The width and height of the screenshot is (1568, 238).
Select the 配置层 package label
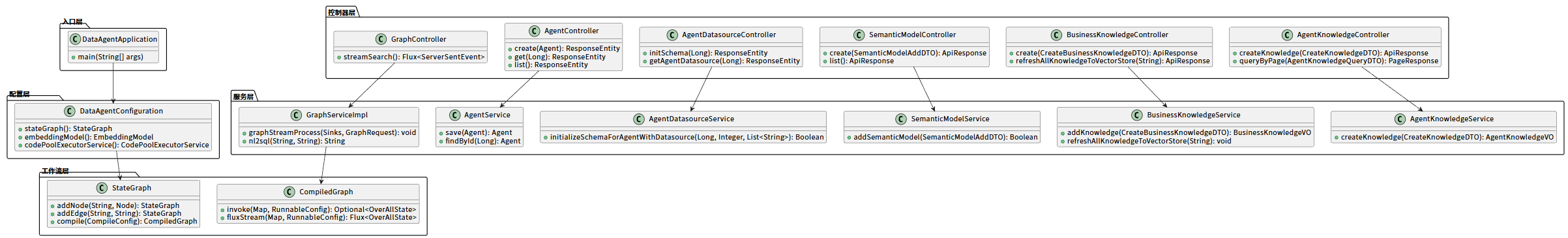(x=20, y=95)
